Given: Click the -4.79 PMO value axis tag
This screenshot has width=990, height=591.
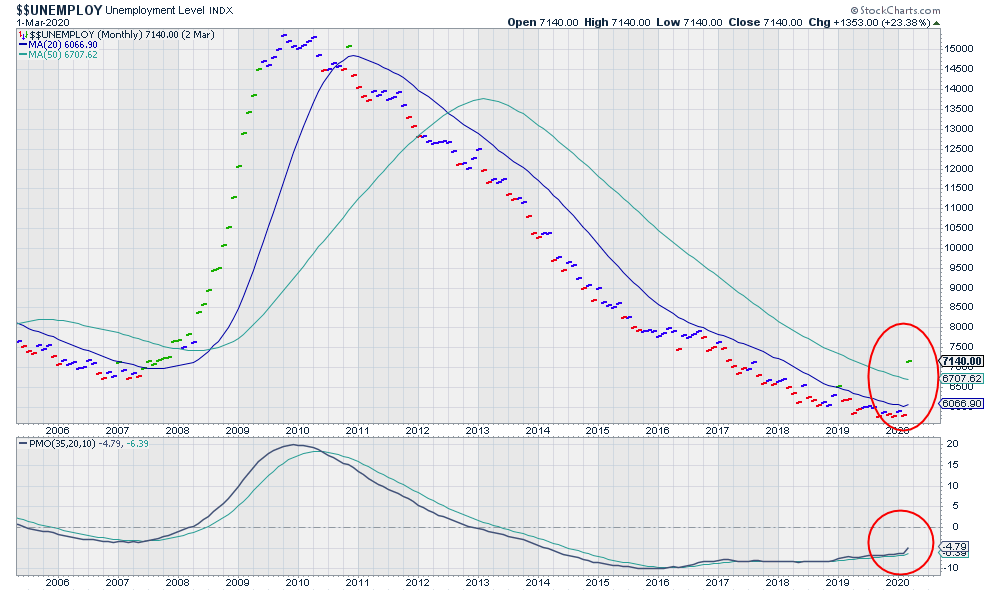Looking at the screenshot, I should pos(957,546).
